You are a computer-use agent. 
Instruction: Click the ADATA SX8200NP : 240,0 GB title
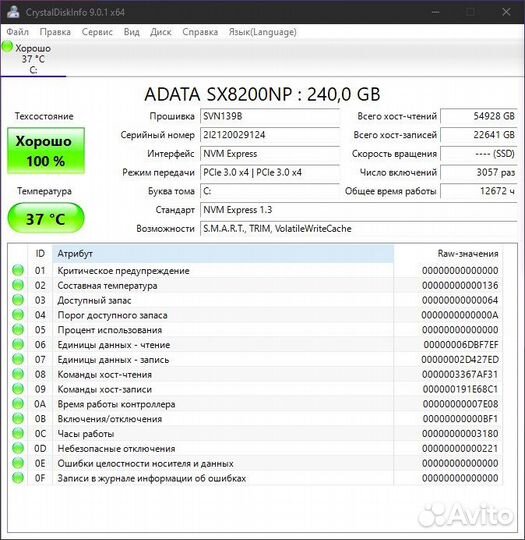tap(262, 94)
